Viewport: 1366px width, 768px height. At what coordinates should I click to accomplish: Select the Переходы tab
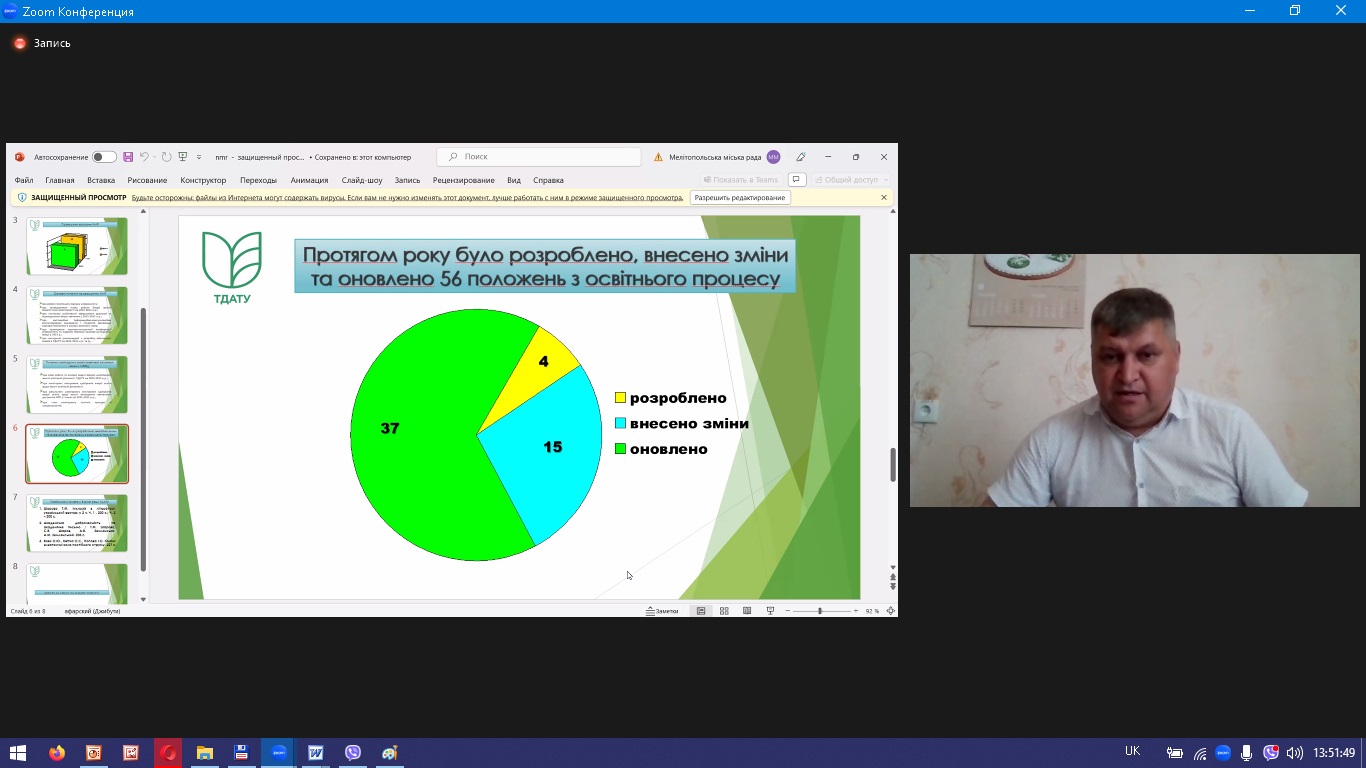(x=258, y=180)
